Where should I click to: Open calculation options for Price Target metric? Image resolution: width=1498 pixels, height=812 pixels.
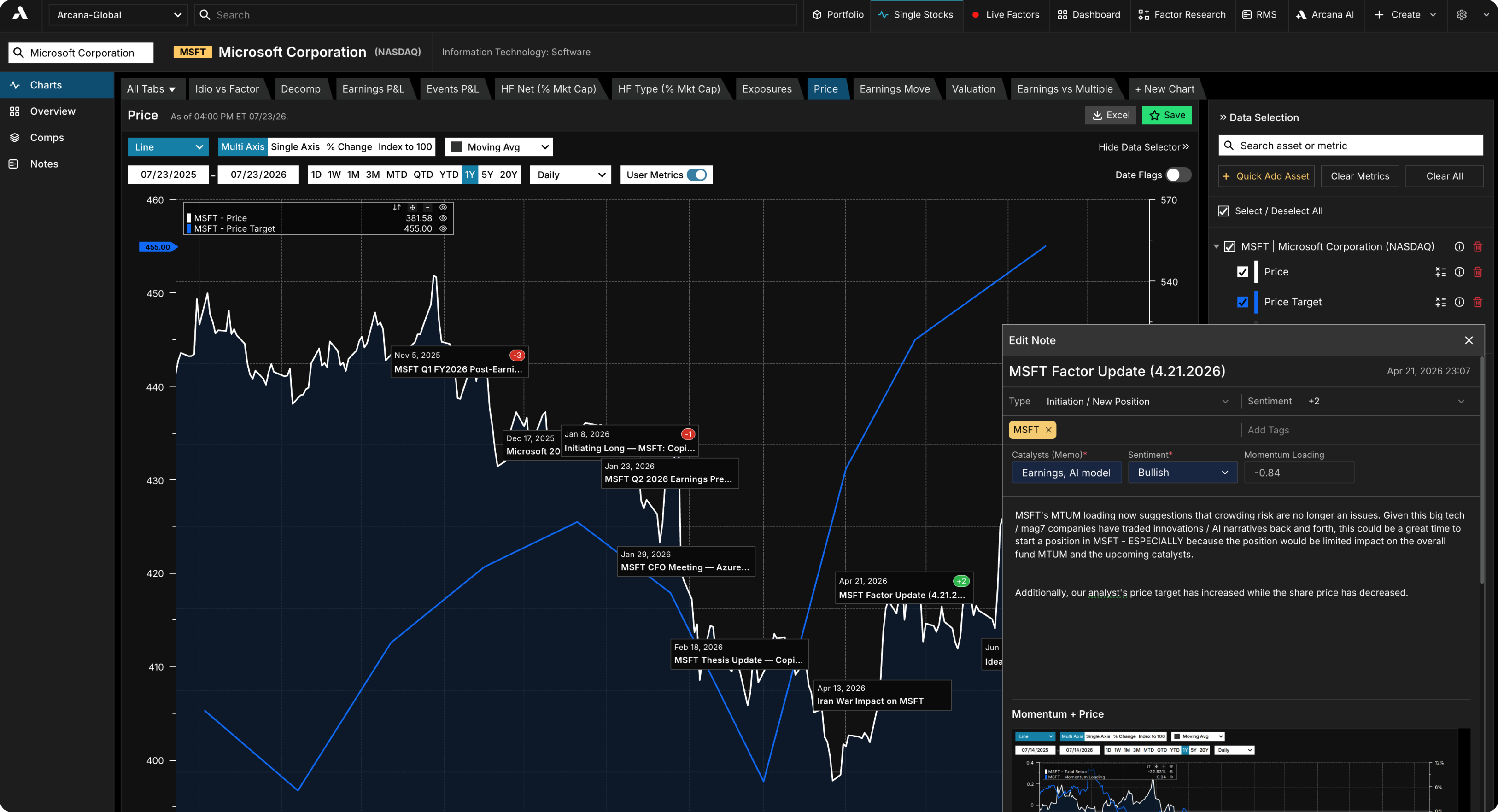click(1440, 302)
